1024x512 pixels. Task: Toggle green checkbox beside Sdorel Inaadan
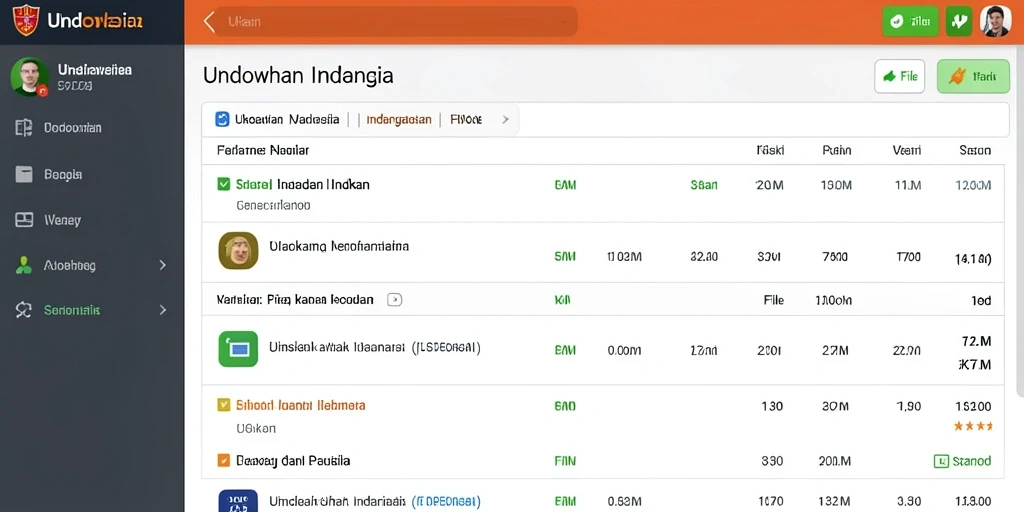(x=223, y=184)
